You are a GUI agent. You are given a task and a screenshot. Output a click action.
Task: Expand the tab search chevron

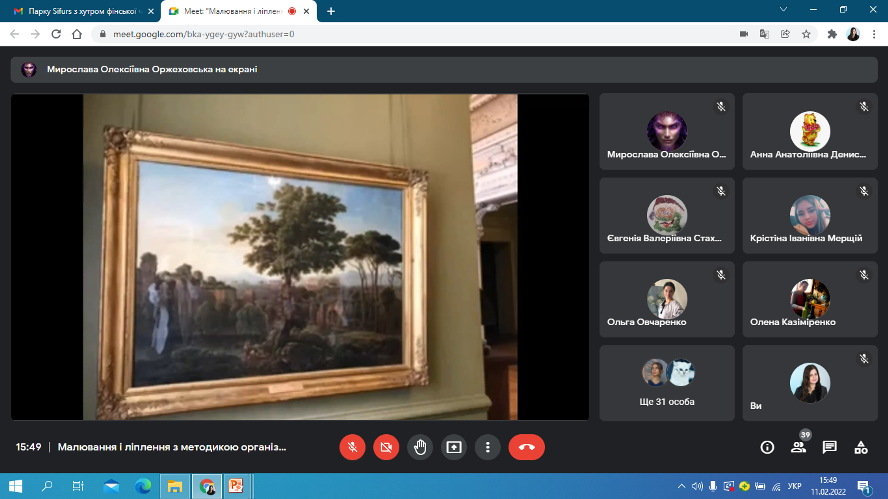(x=783, y=10)
